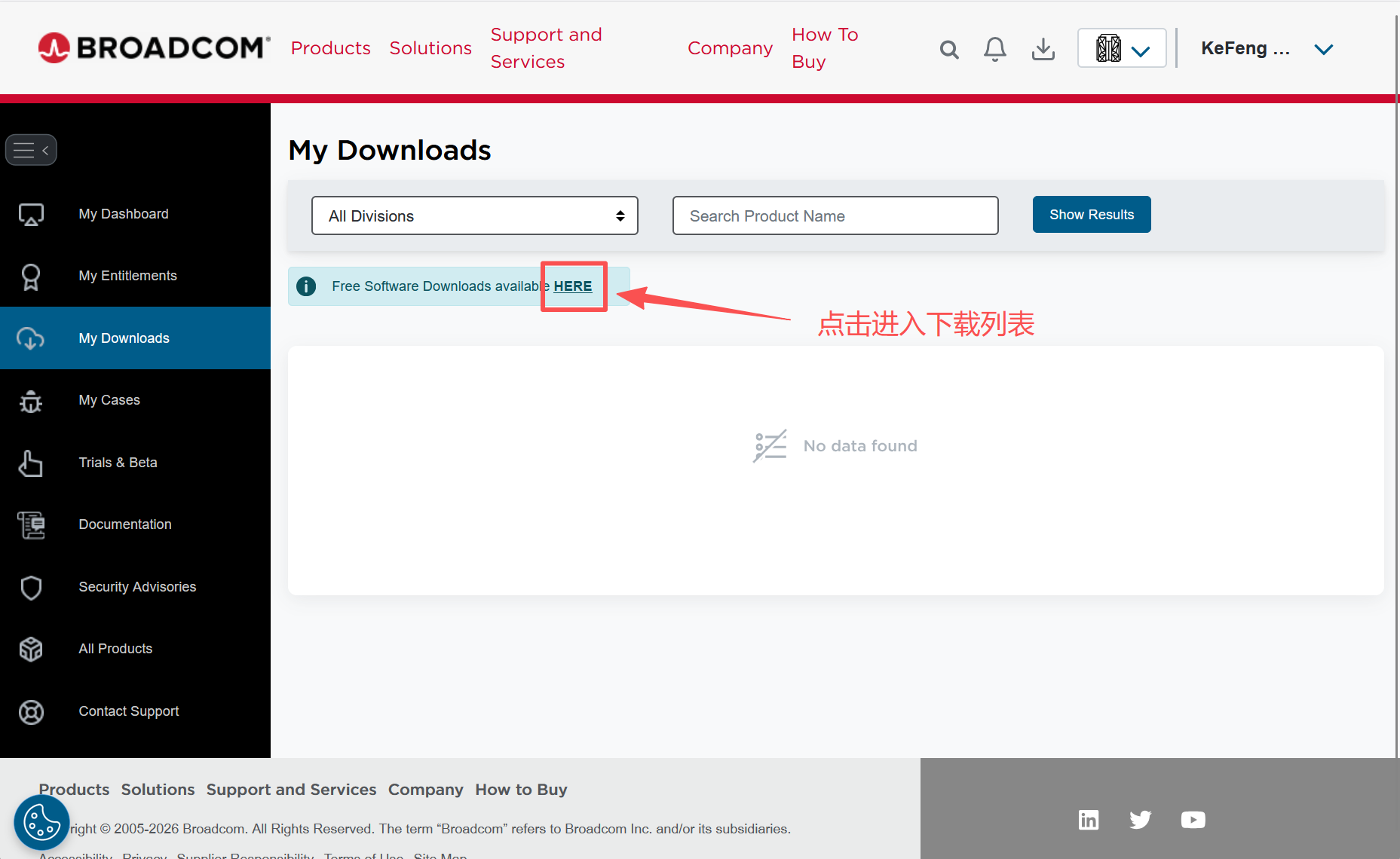Click the Documentation pages icon
The image size is (1400, 859).
point(31,525)
